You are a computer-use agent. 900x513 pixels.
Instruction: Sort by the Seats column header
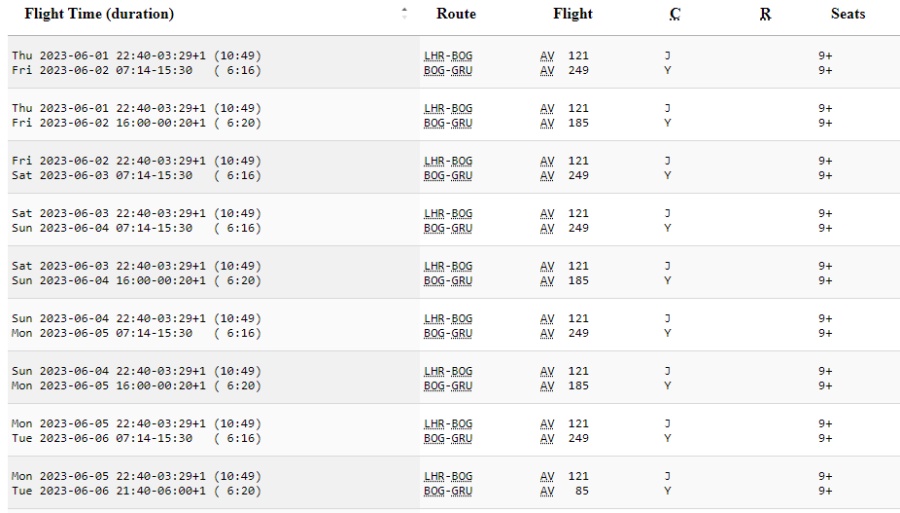[x=847, y=14]
